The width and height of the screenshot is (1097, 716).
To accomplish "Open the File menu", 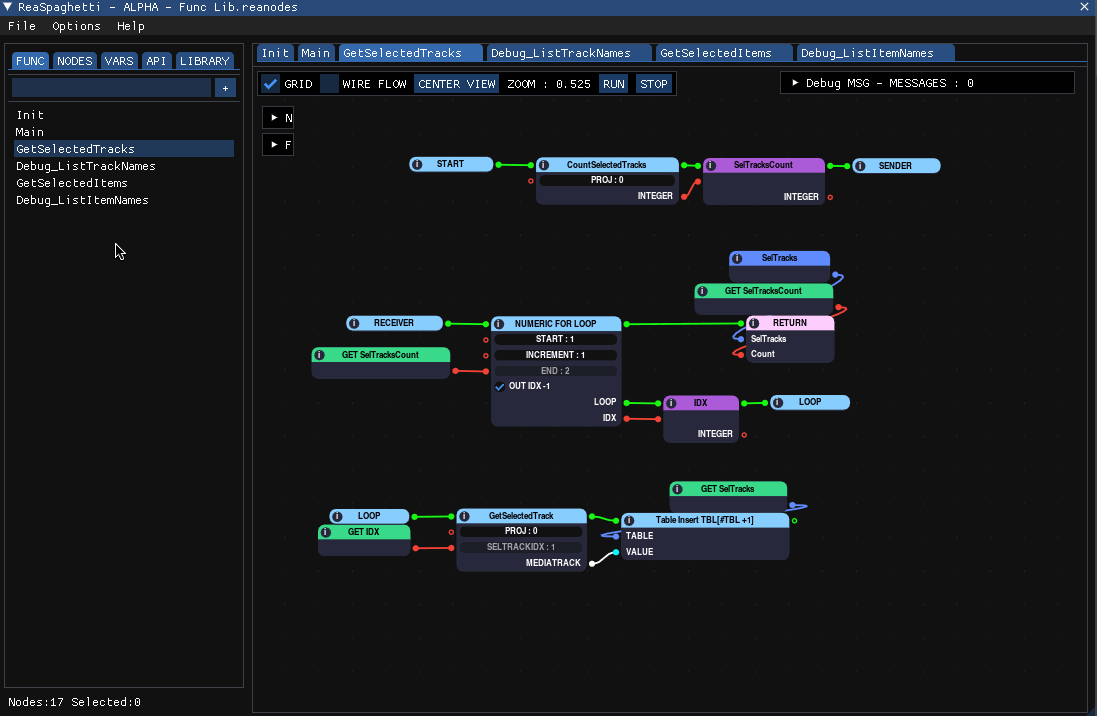I will [22, 26].
